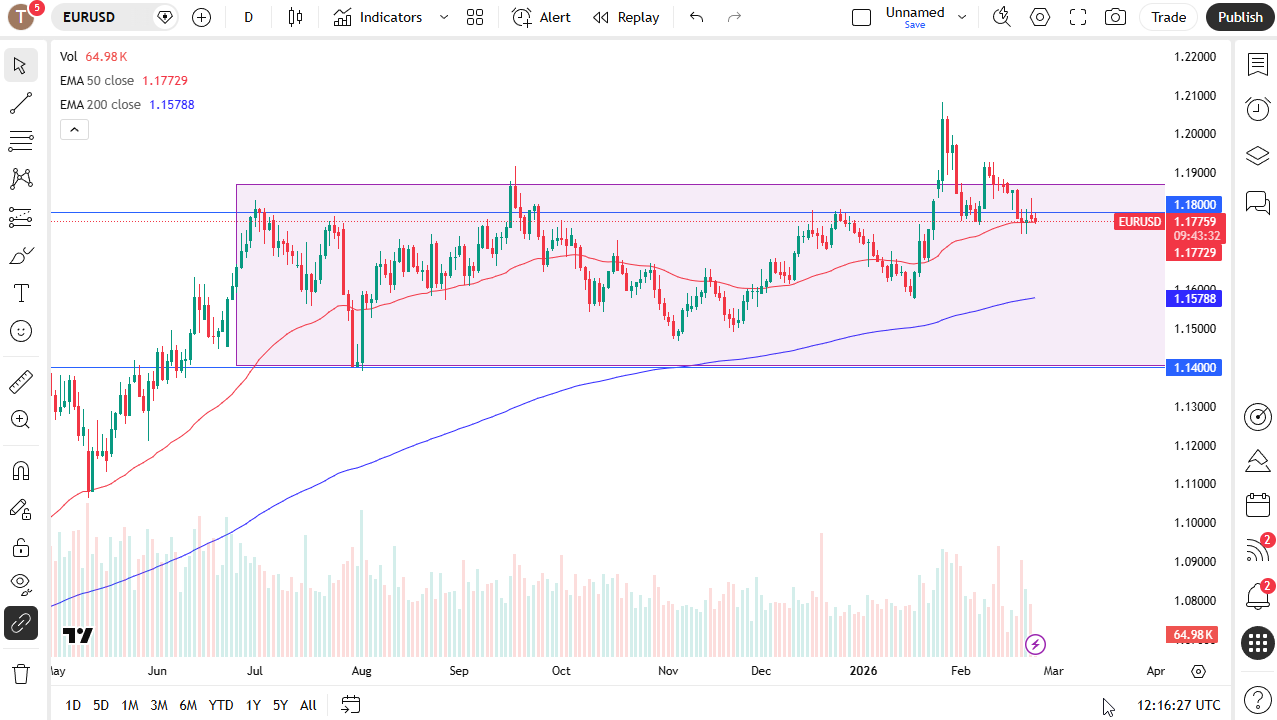
Task: Select the 6M time range
Action: coord(188,705)
